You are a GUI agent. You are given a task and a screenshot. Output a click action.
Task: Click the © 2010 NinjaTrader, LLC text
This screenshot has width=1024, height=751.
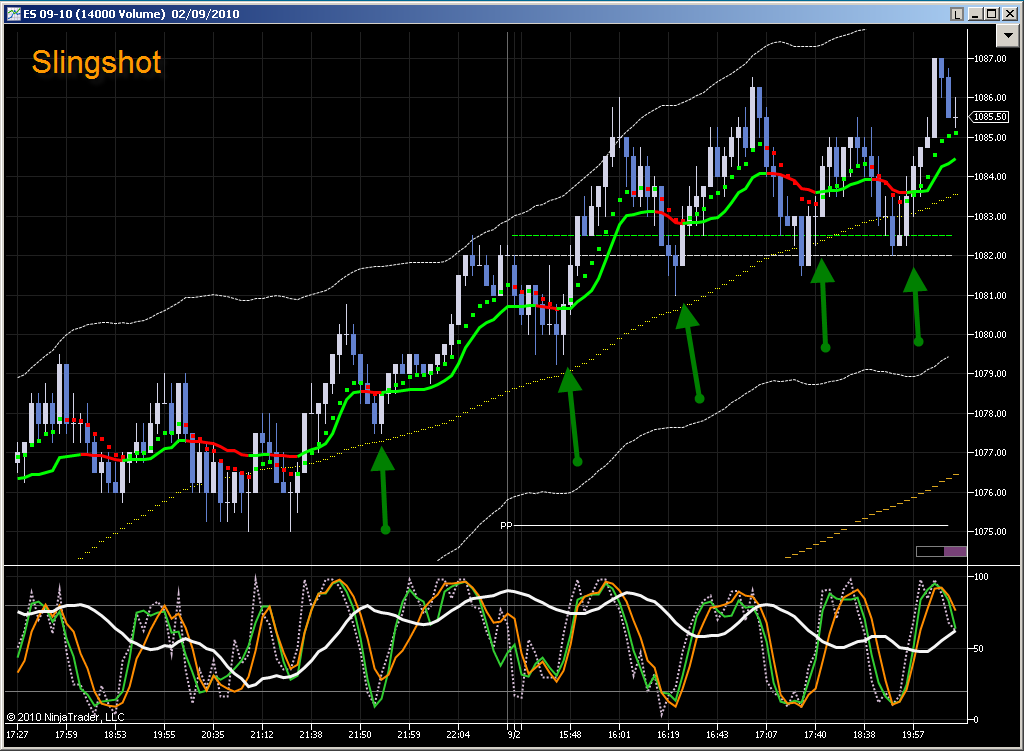pos(65,717)
